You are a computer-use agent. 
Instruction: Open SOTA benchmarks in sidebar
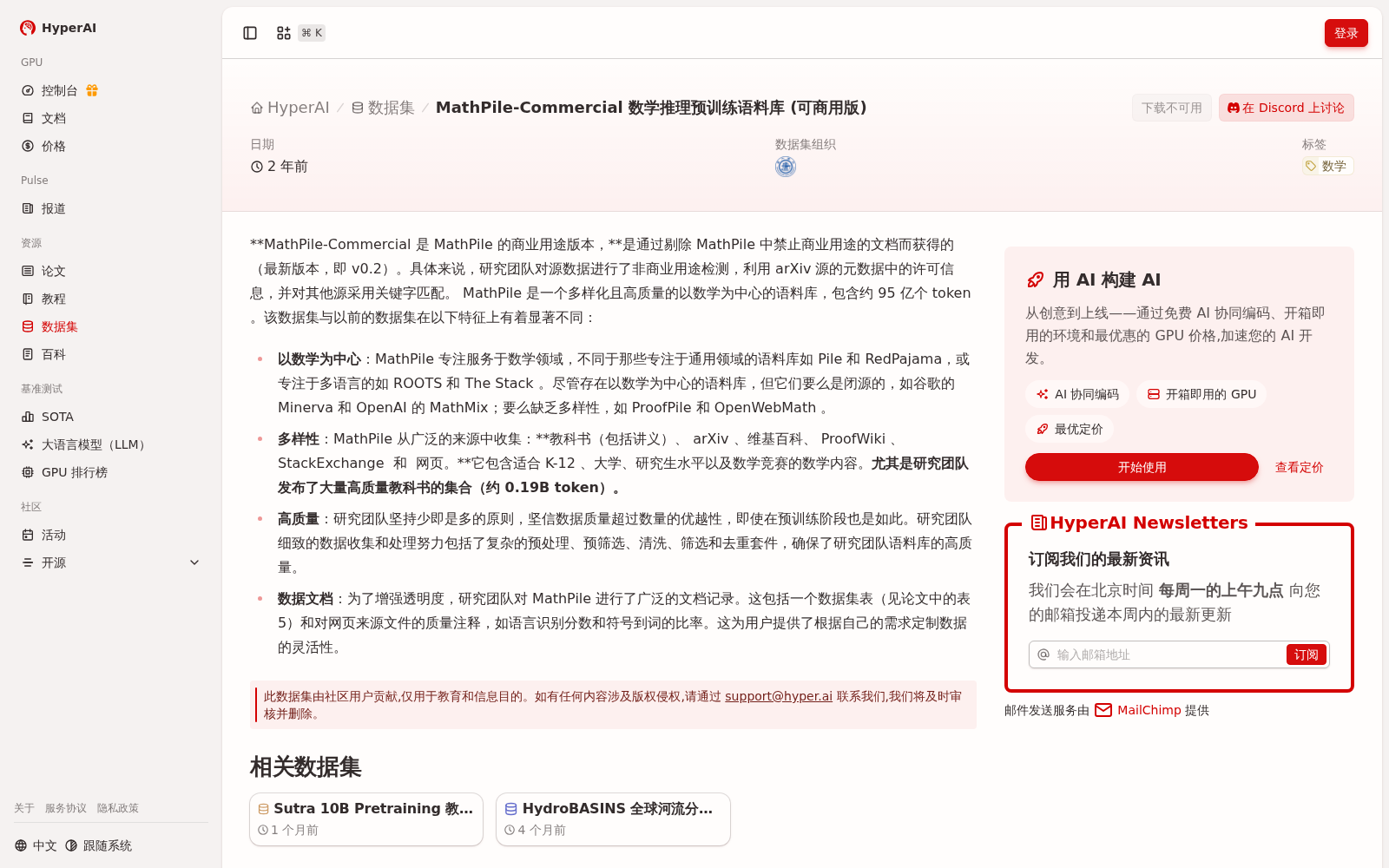pyautogui.click(x=57, y=417)
